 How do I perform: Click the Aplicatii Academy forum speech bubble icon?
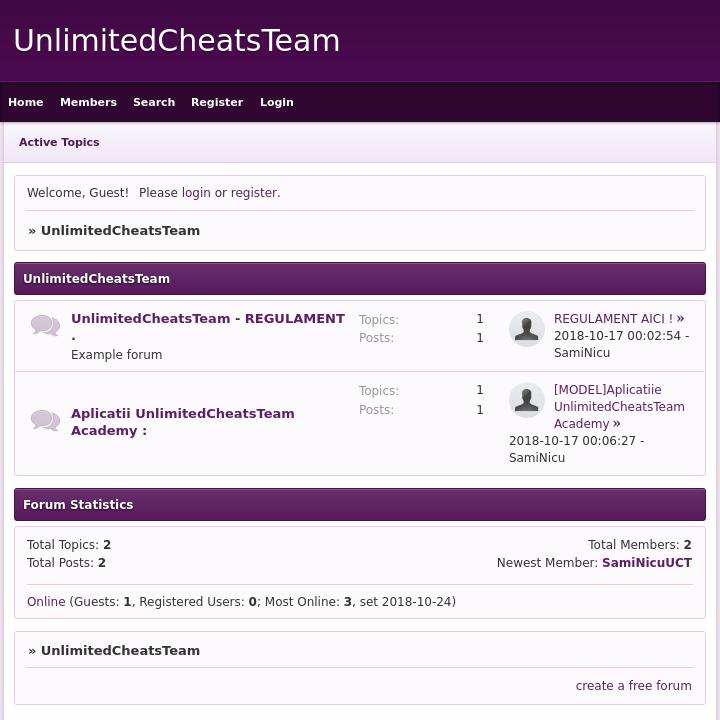coord(45,420)
